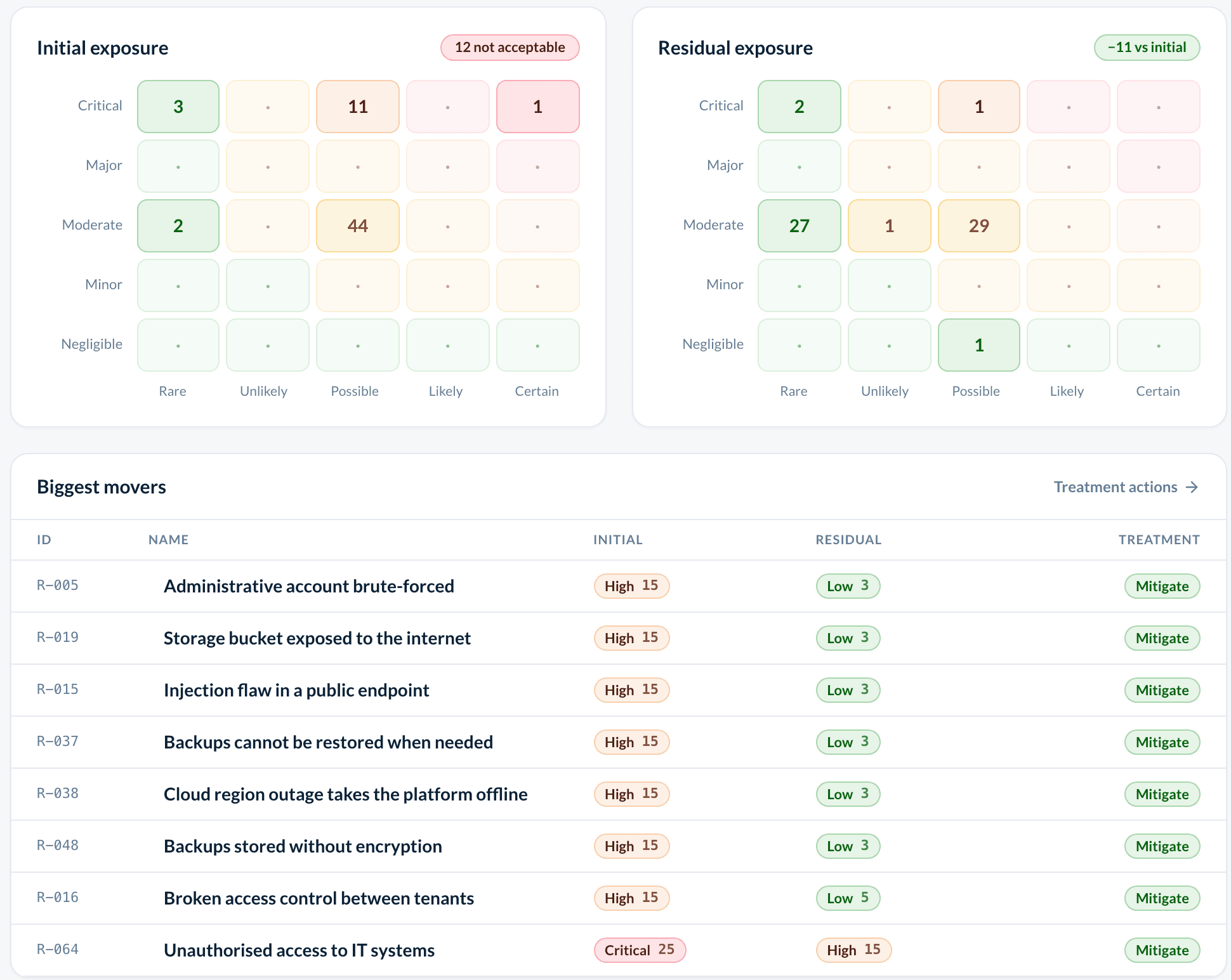The height and width of the screenshot is (980, 1231).
Task: Open risk 'Storage bucket exposed to the internet'
Action: click(317, 638)
